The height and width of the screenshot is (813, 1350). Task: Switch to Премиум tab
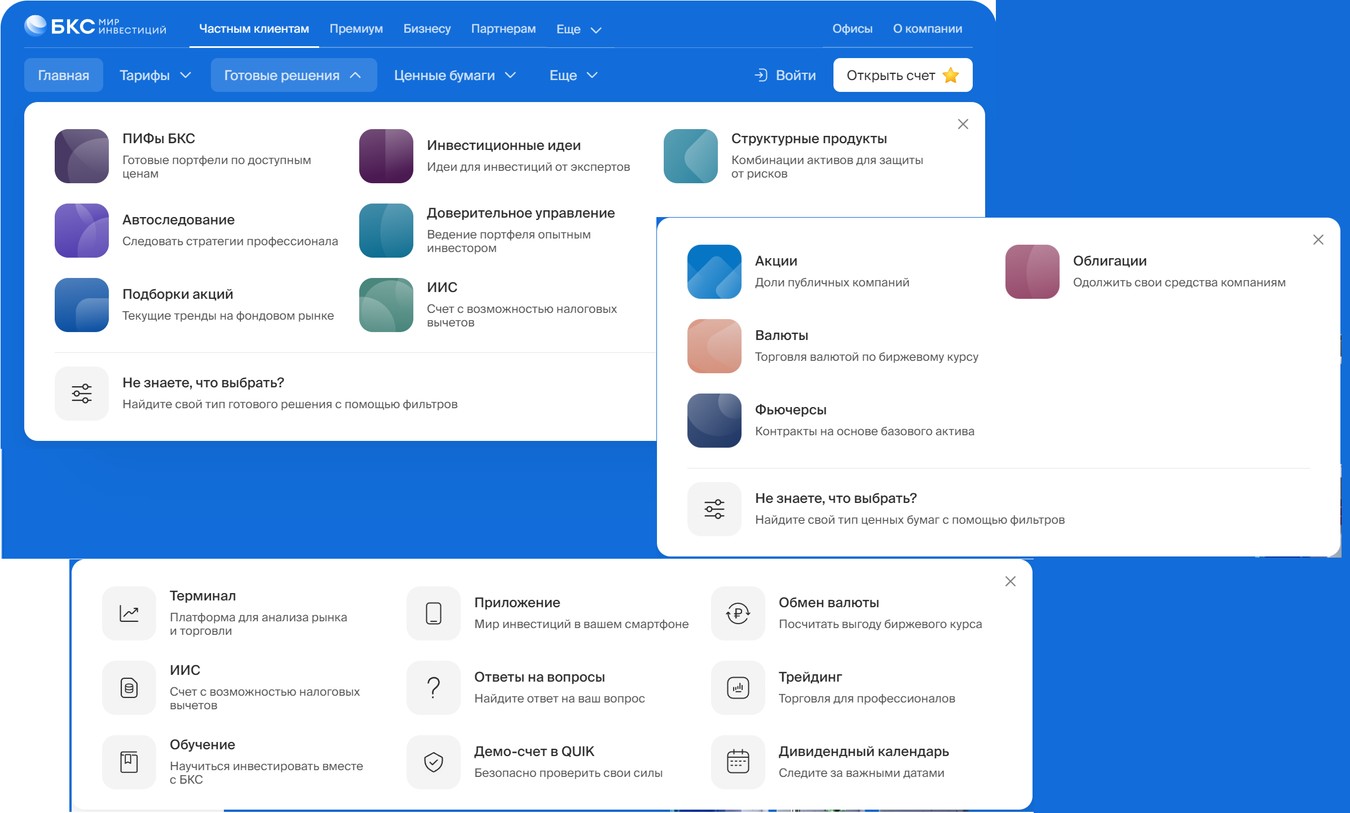[356, 29]
